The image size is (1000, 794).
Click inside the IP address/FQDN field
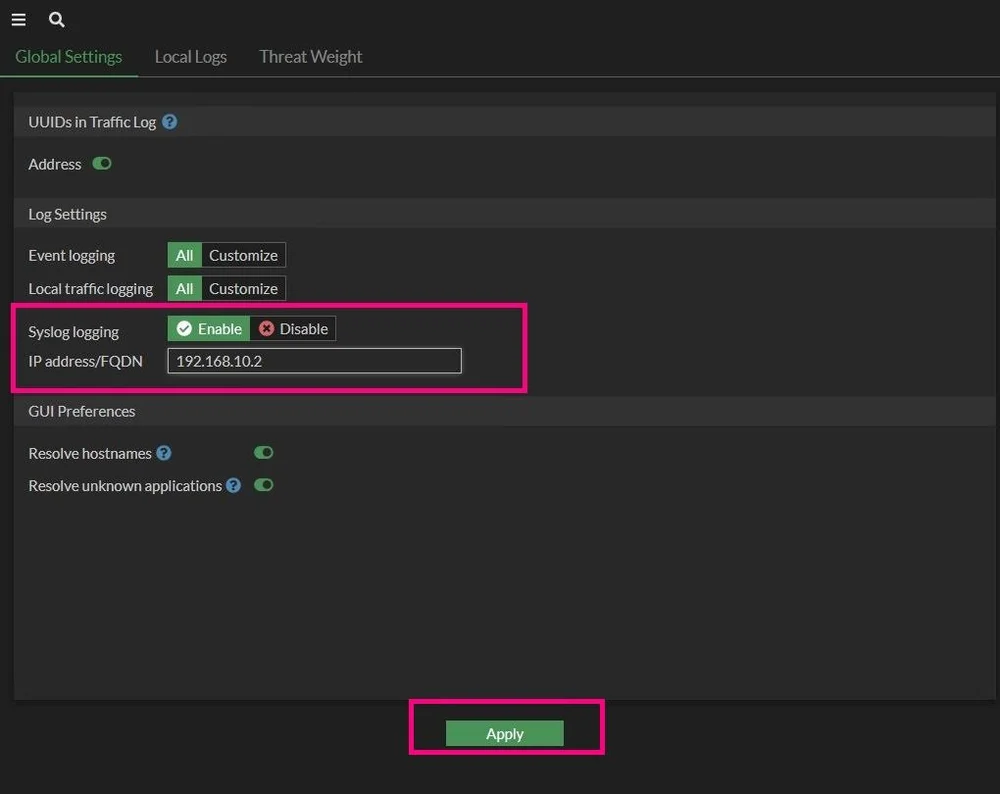(314, 361)
